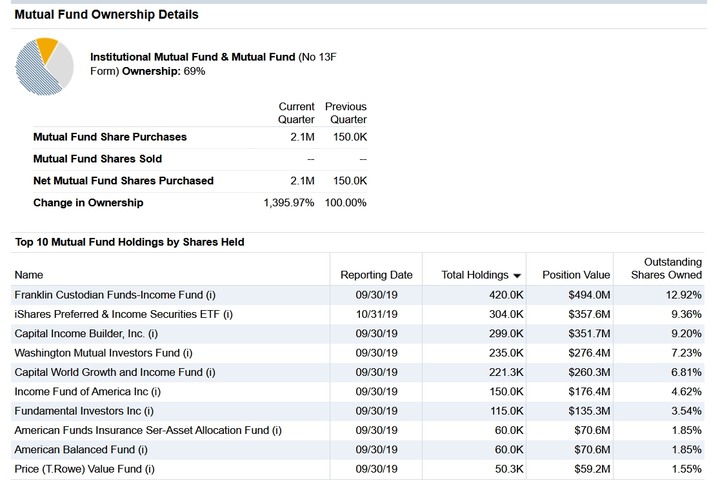The width and height of the screenshot is (720, 481).
Task: Click the orange pie chart slice
Action: (x=47, y=50)
